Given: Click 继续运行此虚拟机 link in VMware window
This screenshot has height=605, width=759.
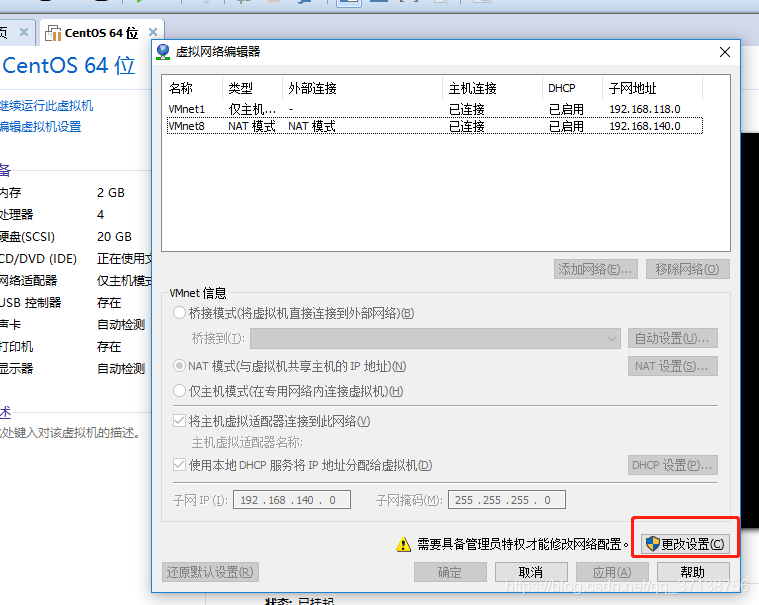Looking at the screenshot, I should pos(46,106).
